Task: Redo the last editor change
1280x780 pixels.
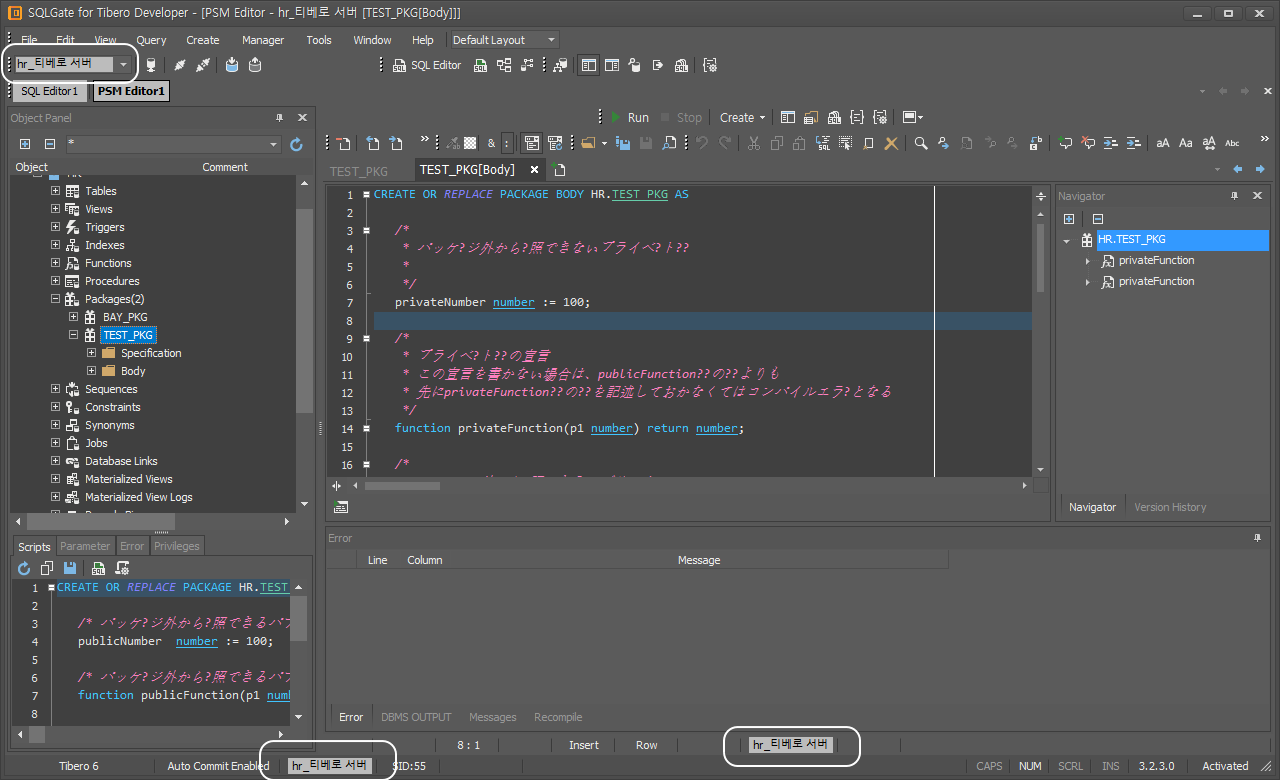Action: click(725, 143)
